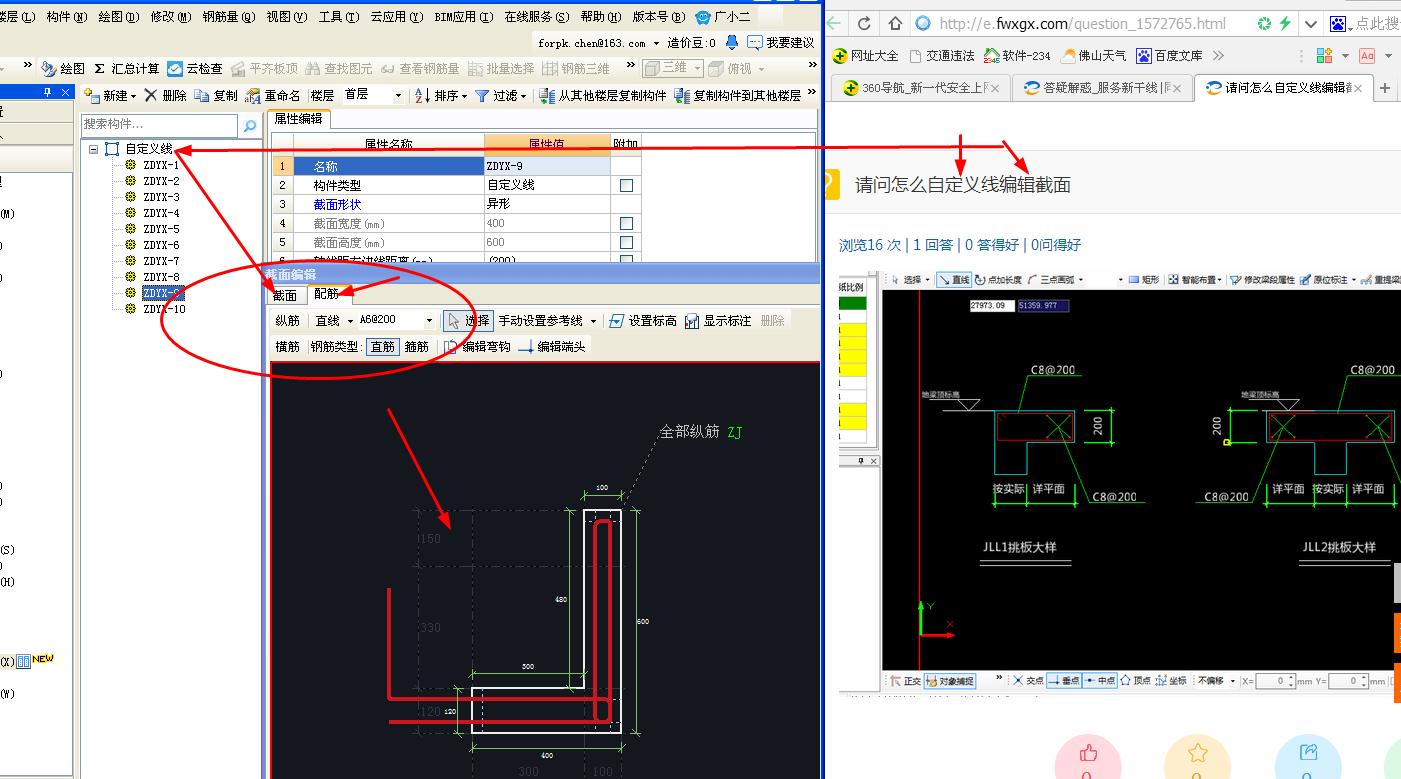This screenshot has width=1401, height=779.
Task: Open the 手动设置参考线 dropdown arrow
Action: (593, 321)
